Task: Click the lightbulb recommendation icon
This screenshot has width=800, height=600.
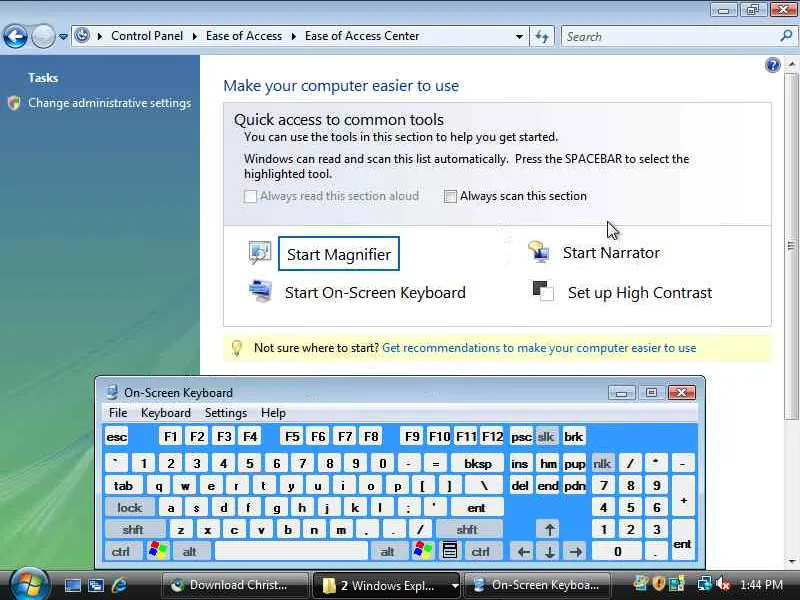Action: [x=237, y=347]
